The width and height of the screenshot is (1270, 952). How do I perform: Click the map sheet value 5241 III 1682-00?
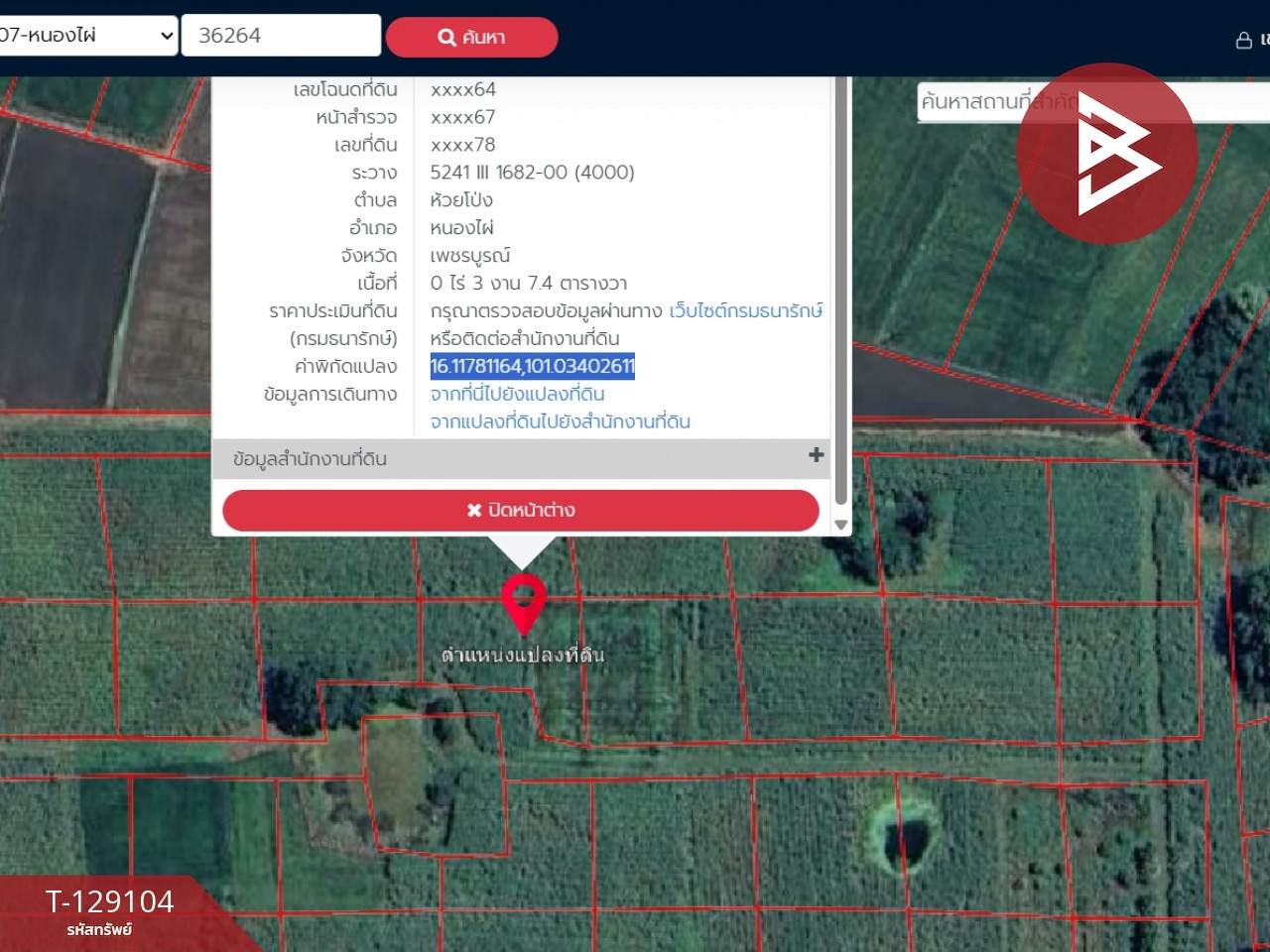pos(532,173)
